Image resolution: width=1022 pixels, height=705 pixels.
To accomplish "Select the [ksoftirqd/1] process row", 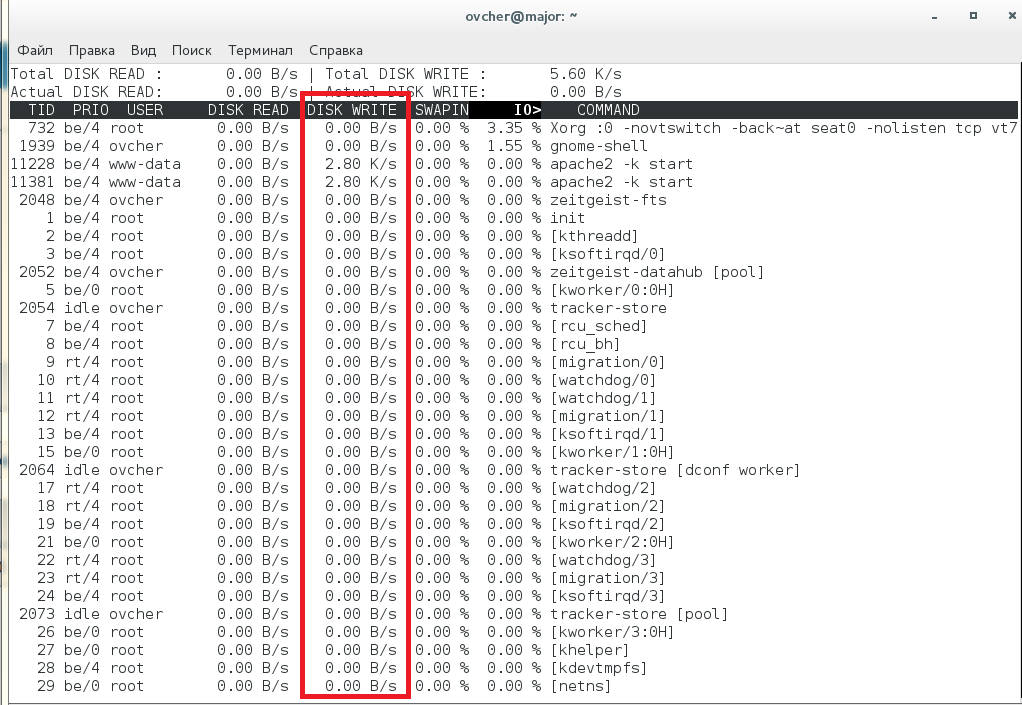I will pos(514,435).
